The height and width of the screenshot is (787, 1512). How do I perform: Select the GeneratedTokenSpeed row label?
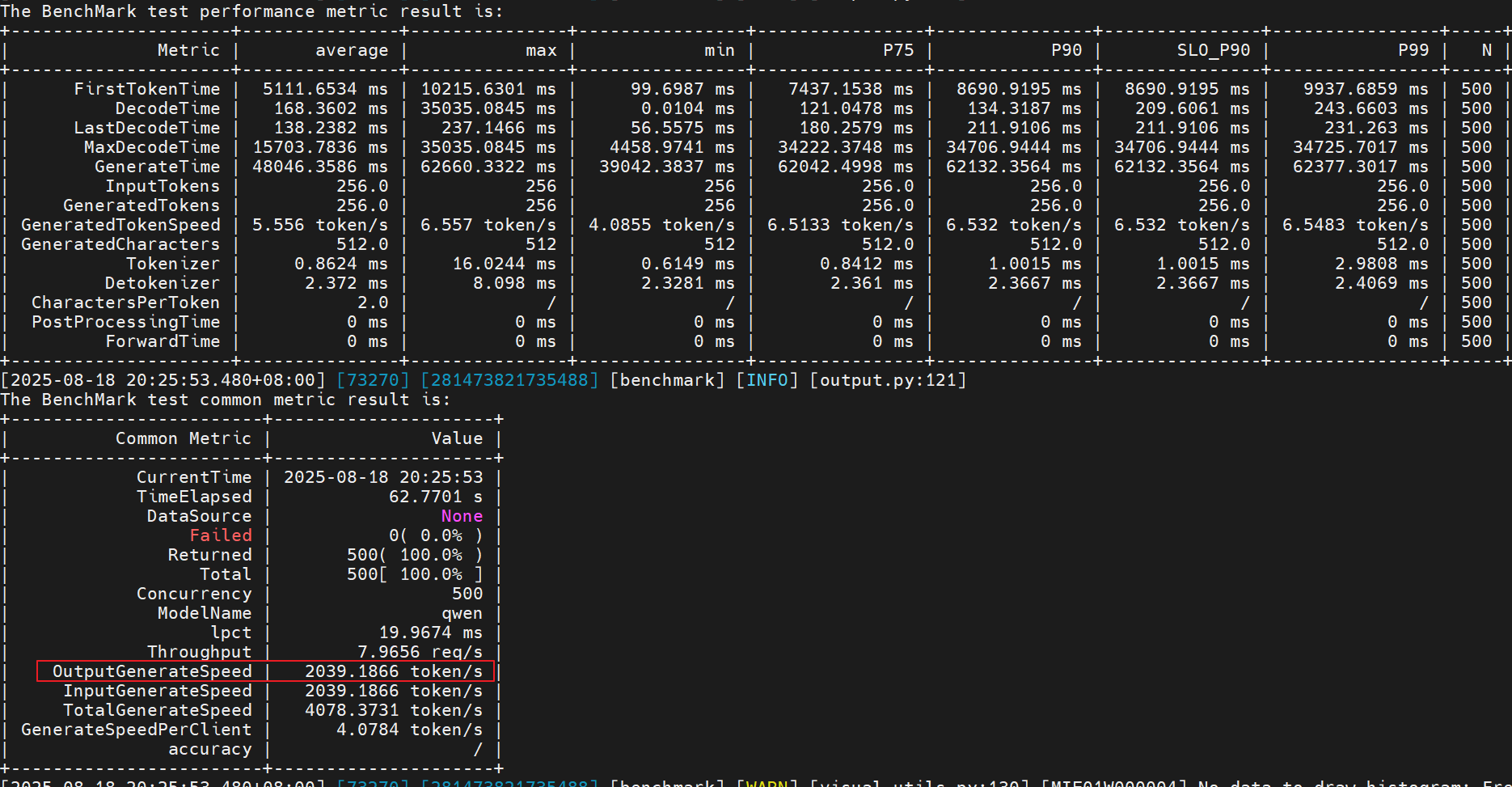[120, 225]
